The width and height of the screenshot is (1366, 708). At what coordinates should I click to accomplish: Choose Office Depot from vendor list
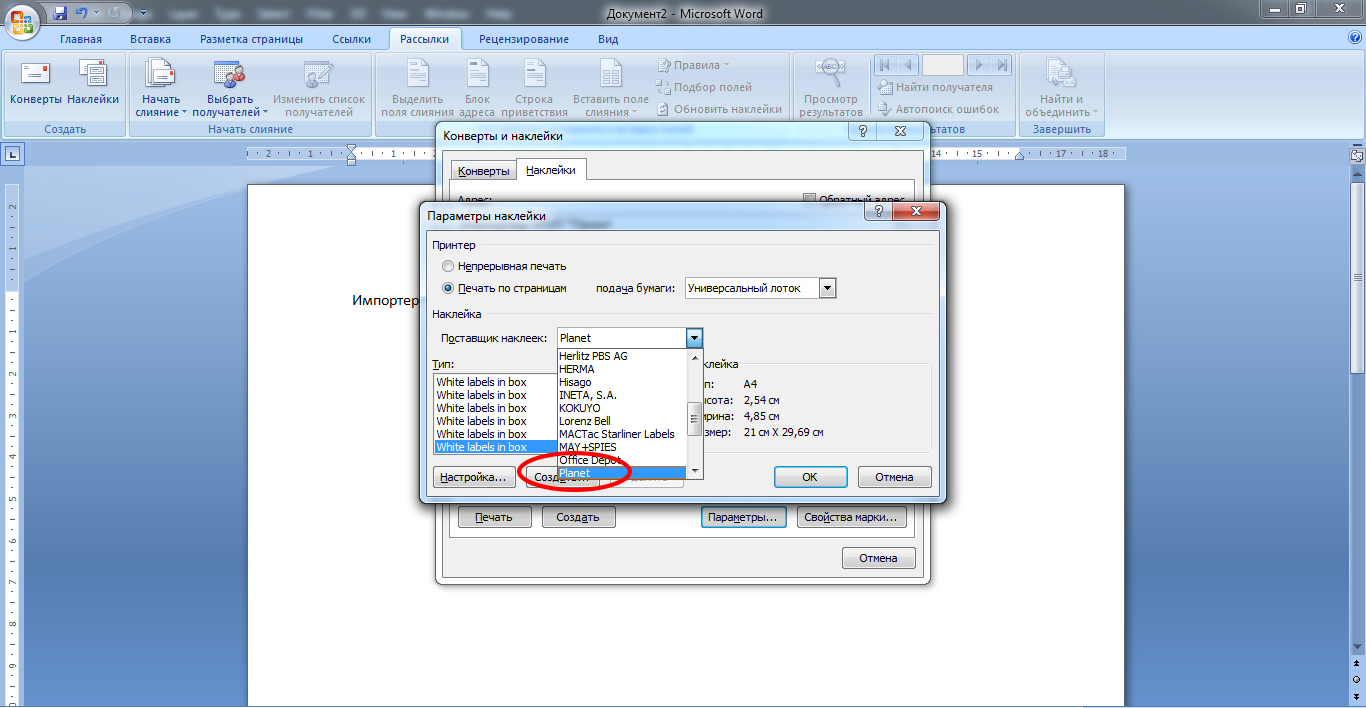[622, 460]
